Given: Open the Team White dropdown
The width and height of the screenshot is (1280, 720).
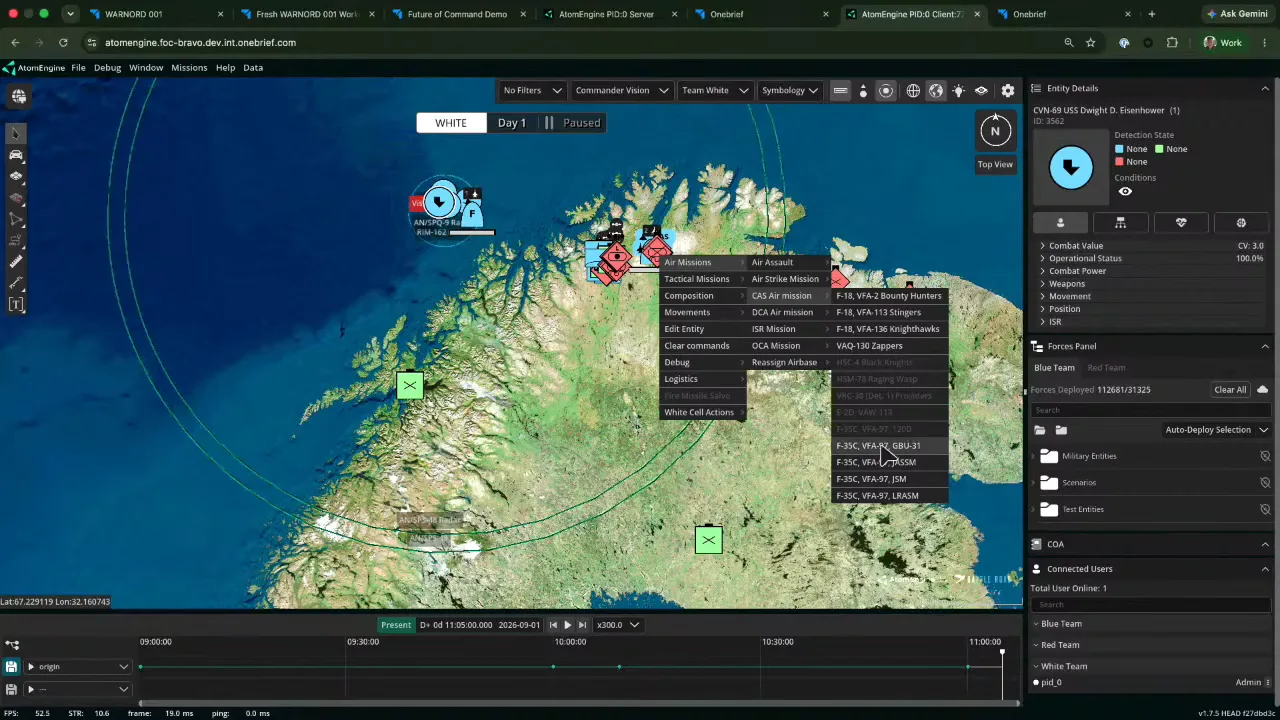Looking at the screenshot, I should [714, 90].
